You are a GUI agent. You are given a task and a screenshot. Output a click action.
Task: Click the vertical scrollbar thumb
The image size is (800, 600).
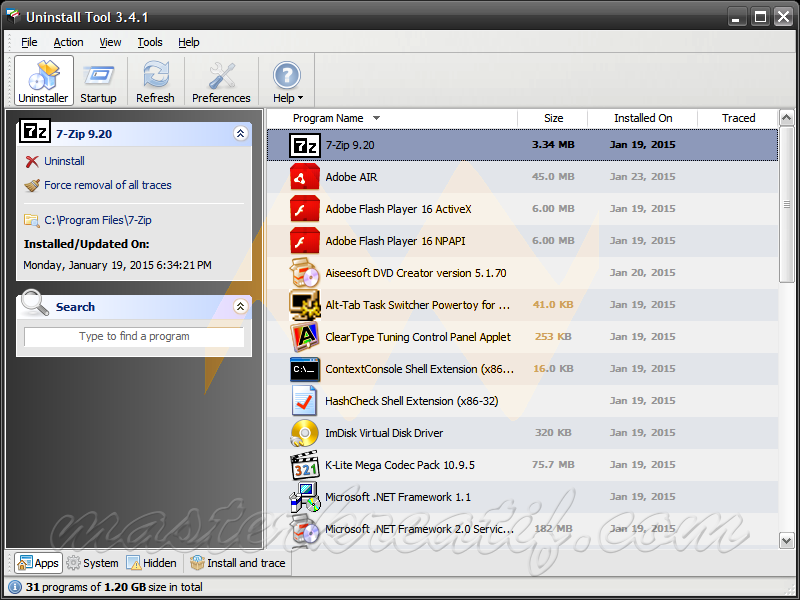tap(786, 204)
